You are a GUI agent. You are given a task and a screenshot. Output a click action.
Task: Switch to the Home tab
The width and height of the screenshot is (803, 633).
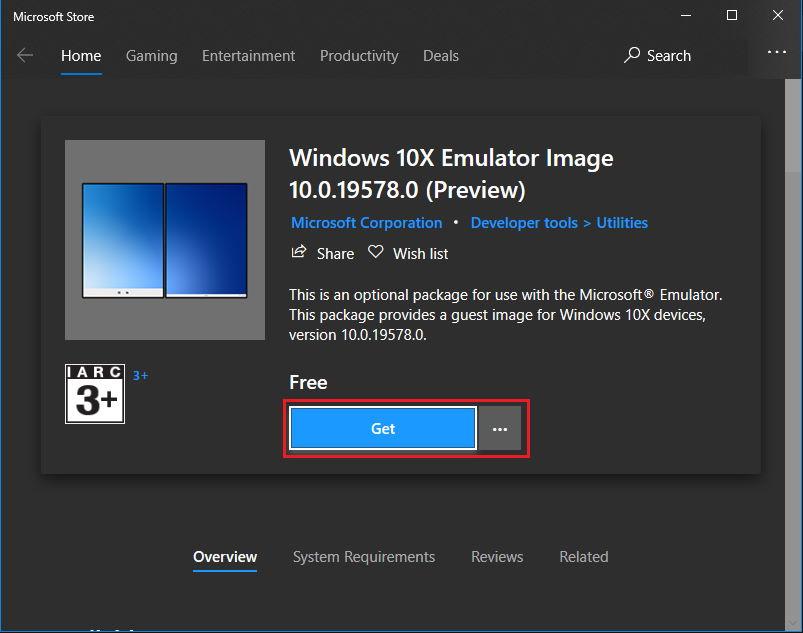(x=81, y=55)
